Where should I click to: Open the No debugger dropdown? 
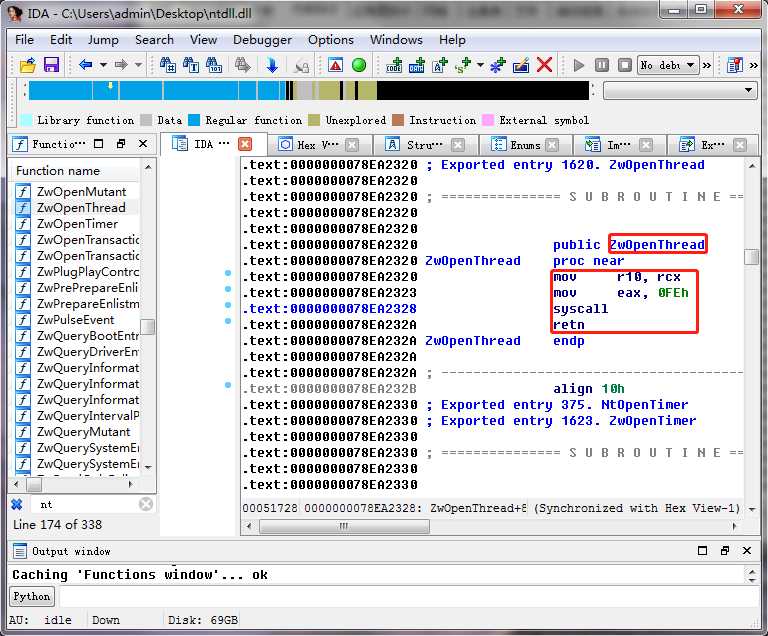pyautogui.click(x=668, y=65)
